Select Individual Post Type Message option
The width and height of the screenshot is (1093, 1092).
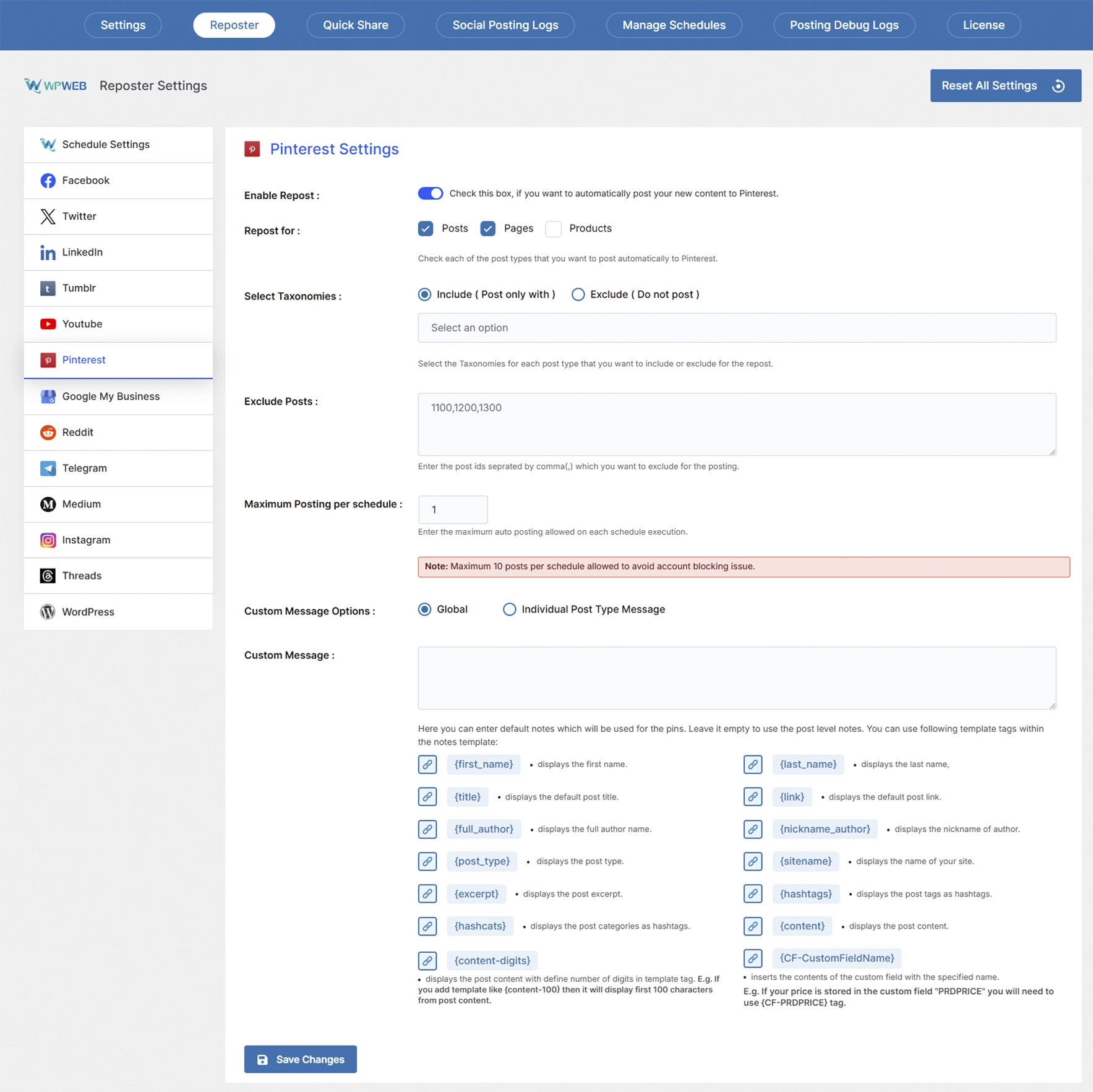click(510, 609)
